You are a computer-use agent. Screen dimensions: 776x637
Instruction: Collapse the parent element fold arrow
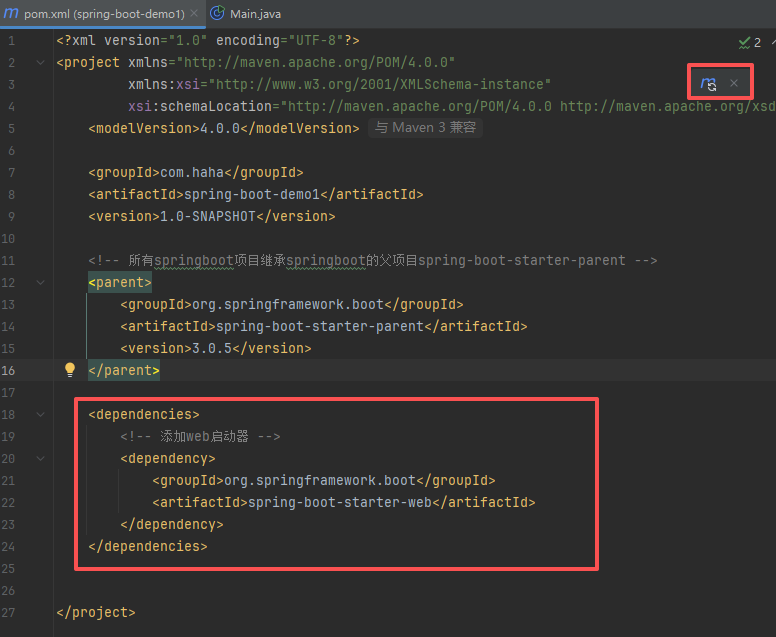point(41,282)
